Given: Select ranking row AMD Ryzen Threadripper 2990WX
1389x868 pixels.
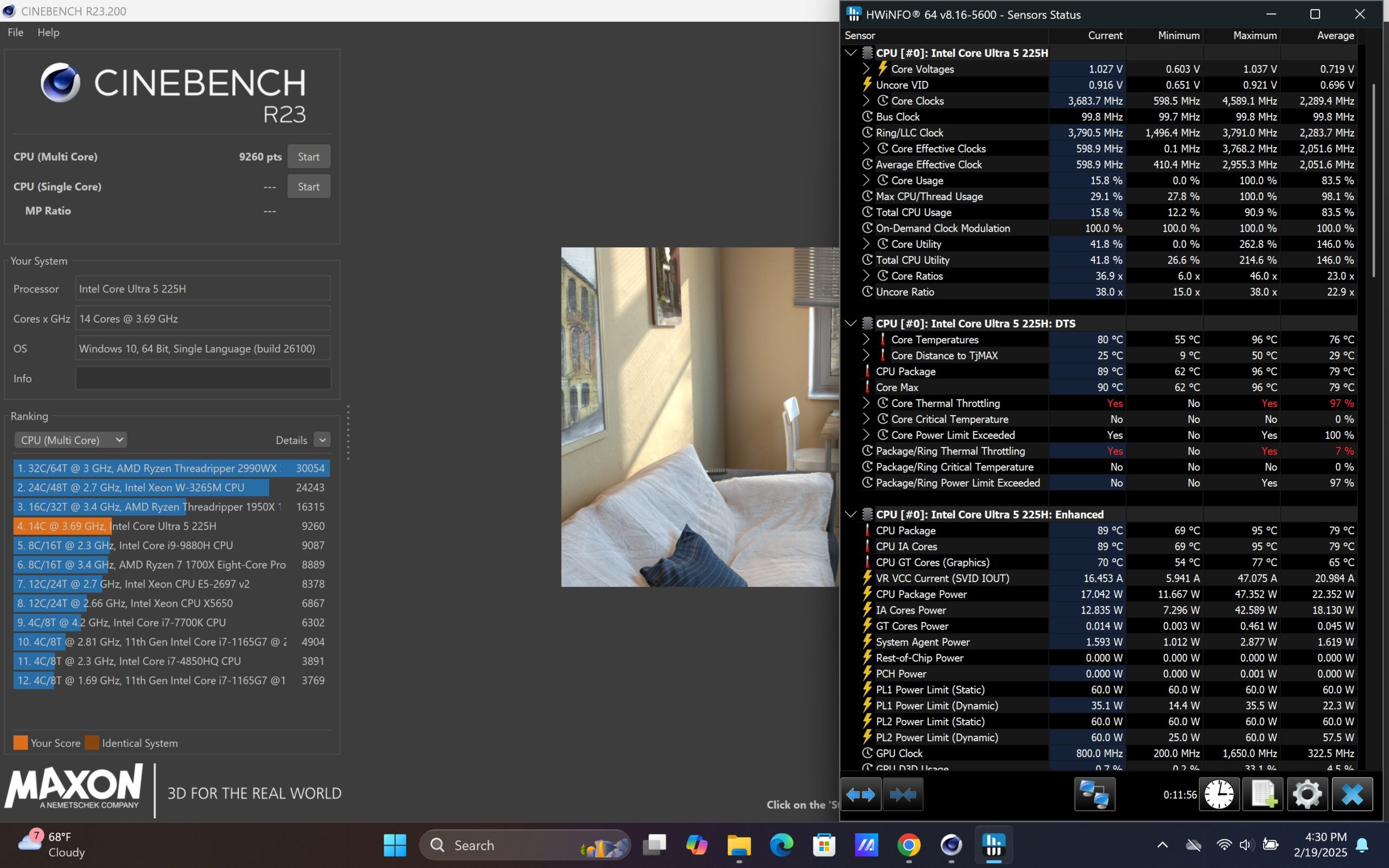Looking at the screenshot, I should click(x=171, y=468).
